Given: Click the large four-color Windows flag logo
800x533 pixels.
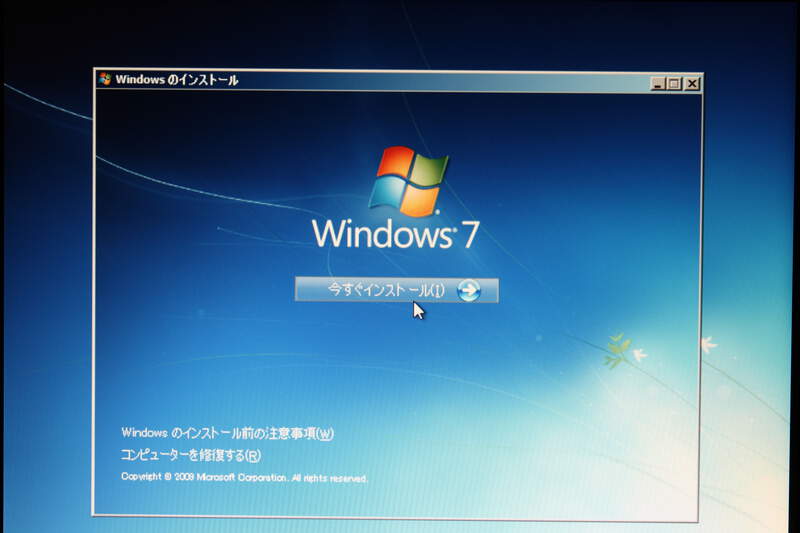Looking at the screenshot, I should tap(408, 181).
